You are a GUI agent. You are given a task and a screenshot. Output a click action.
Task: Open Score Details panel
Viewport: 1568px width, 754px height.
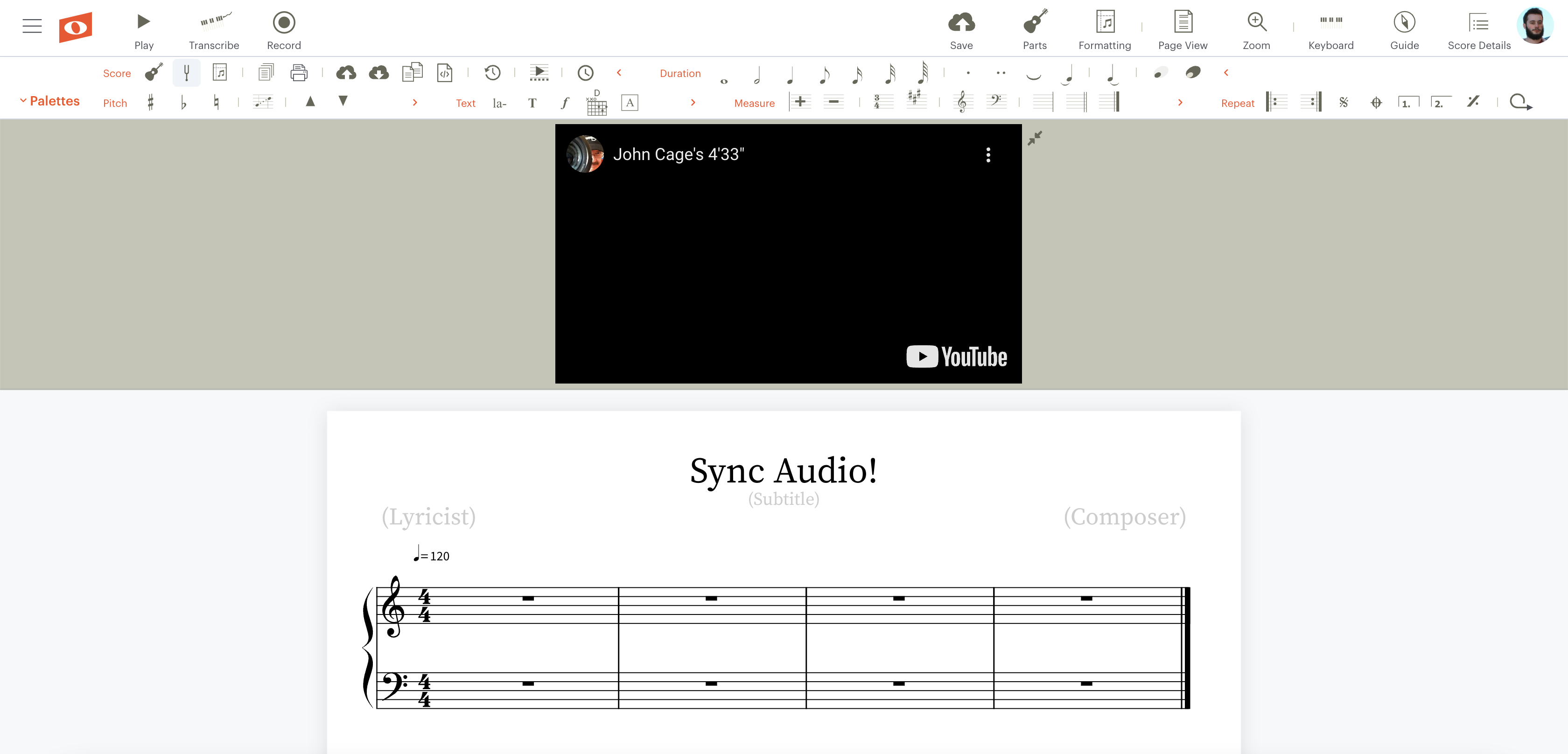(1478, 30)
